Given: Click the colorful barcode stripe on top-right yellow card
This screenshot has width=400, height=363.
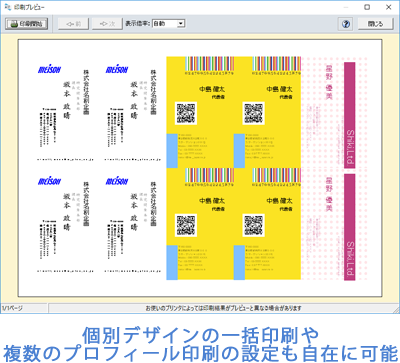Looking at the screenshot, I should [277, 63].
